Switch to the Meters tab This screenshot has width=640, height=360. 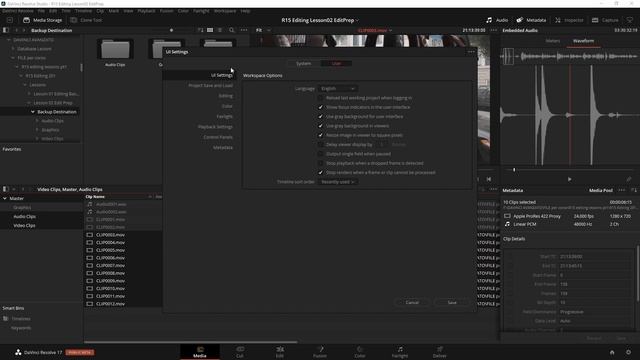553,41
